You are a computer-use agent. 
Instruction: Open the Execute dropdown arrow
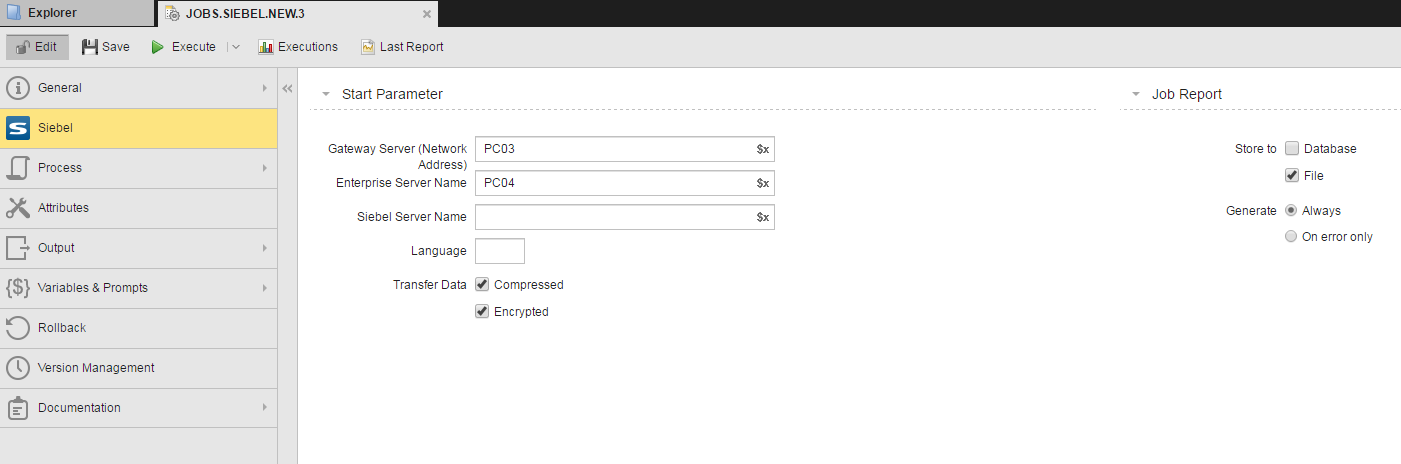coord(235,47)
